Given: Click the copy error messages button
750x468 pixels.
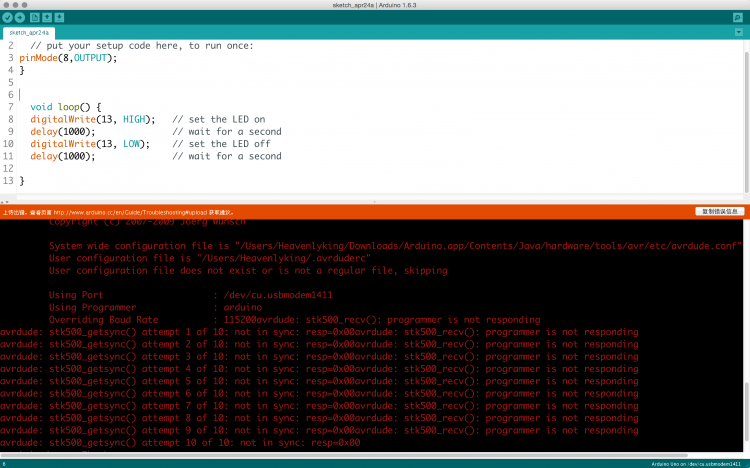Looking at the screenshot, I should pyautogui.click(x=719, y=212).
